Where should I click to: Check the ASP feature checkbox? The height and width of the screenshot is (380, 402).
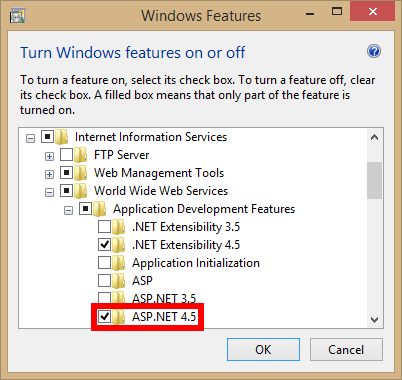104,281
